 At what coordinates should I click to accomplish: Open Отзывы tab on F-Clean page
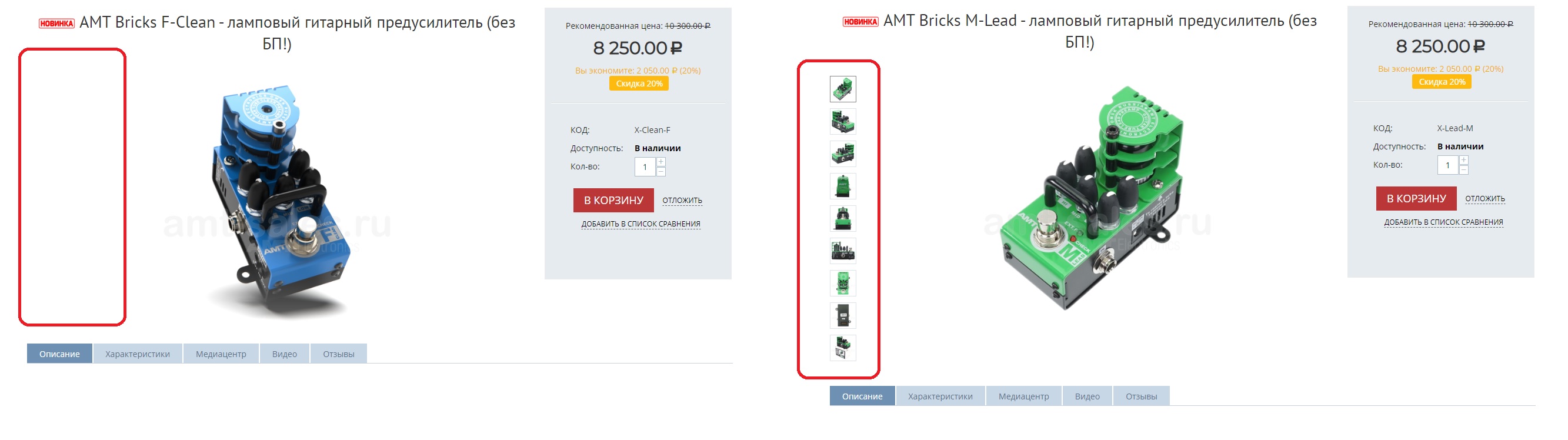[x=338, y=354]
